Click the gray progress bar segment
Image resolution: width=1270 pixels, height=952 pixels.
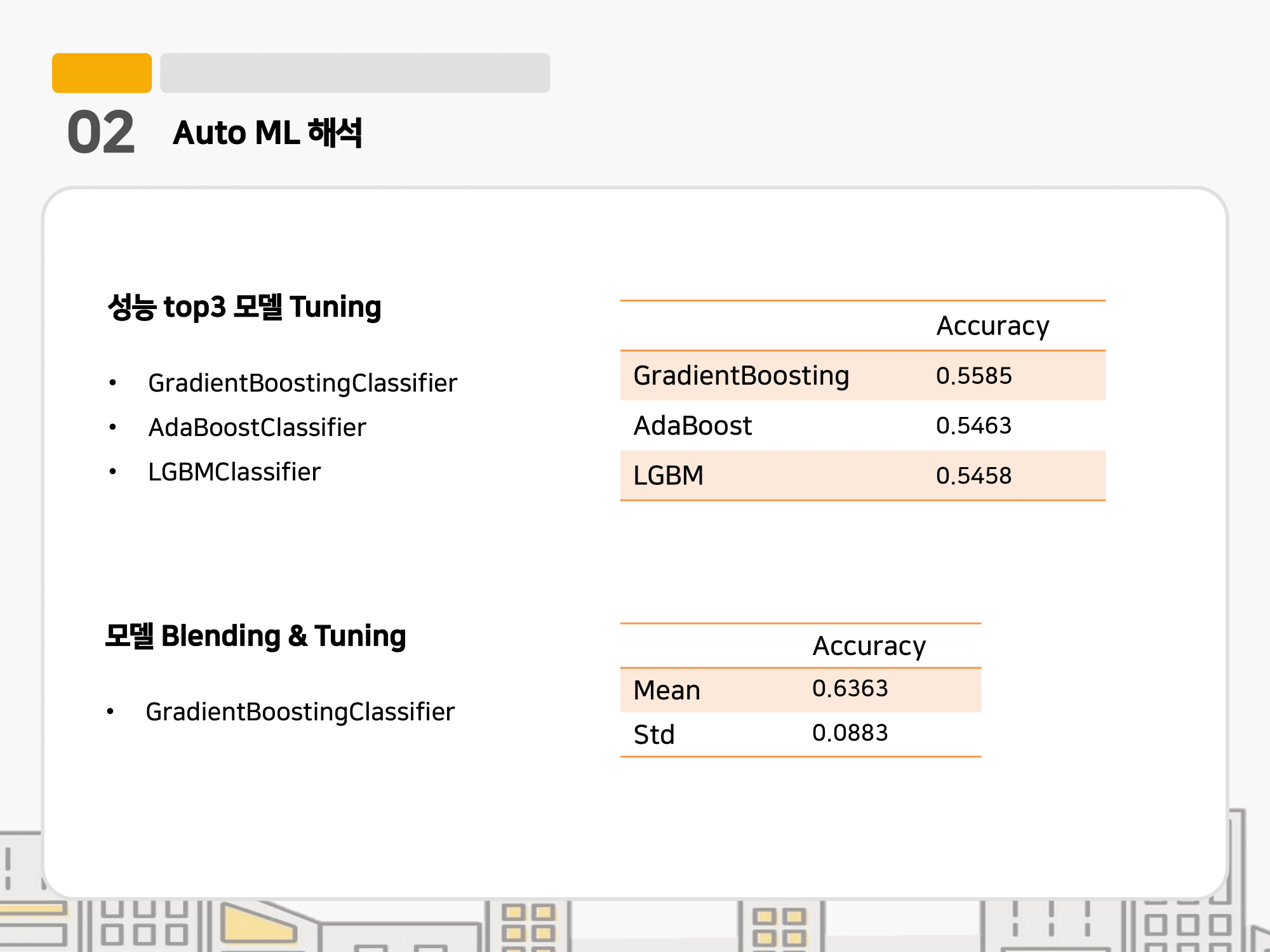pos(354,73)
